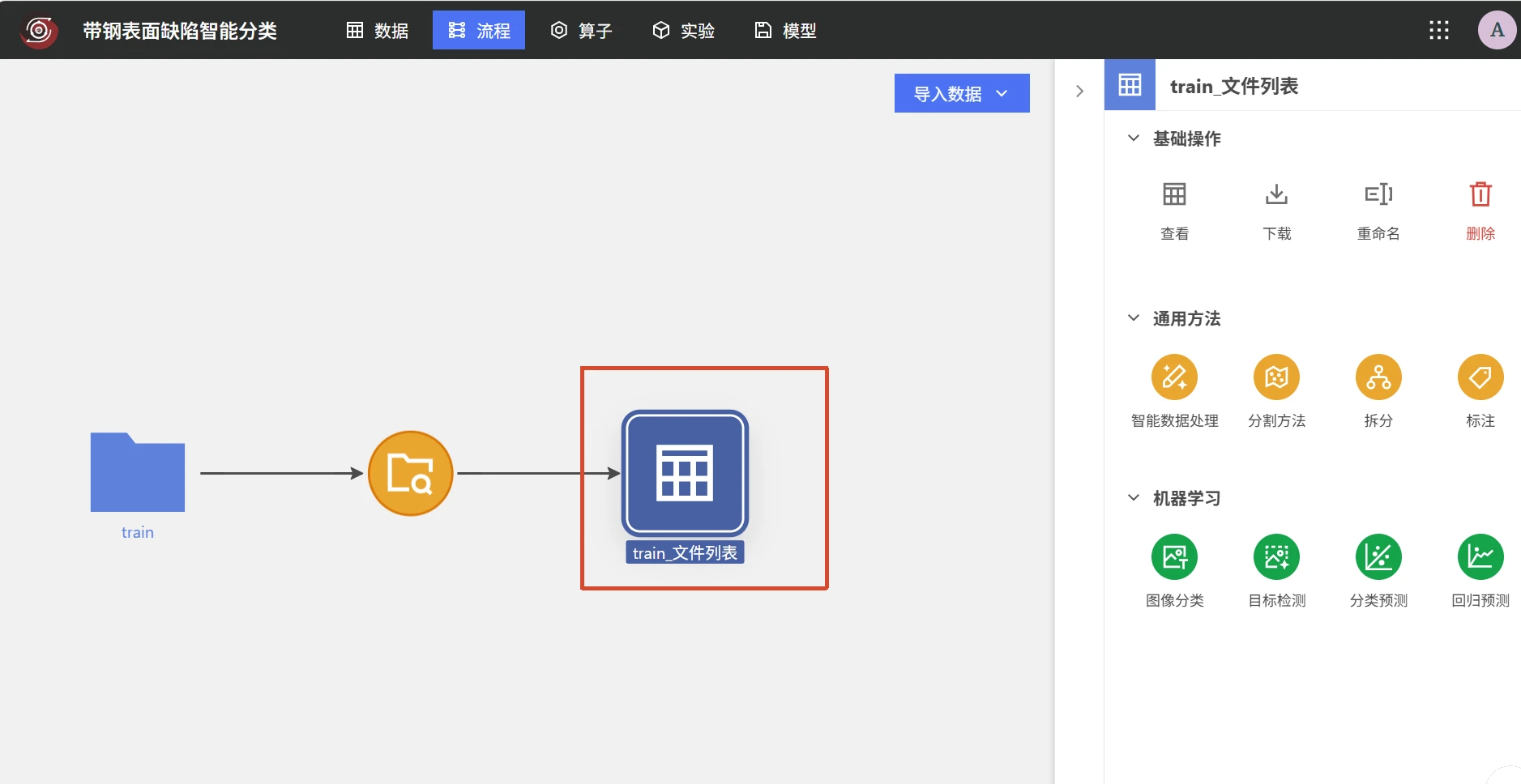The image size is (1521, 784).
Task: Click the 重命名 label
Action: tap(1378, 233)
